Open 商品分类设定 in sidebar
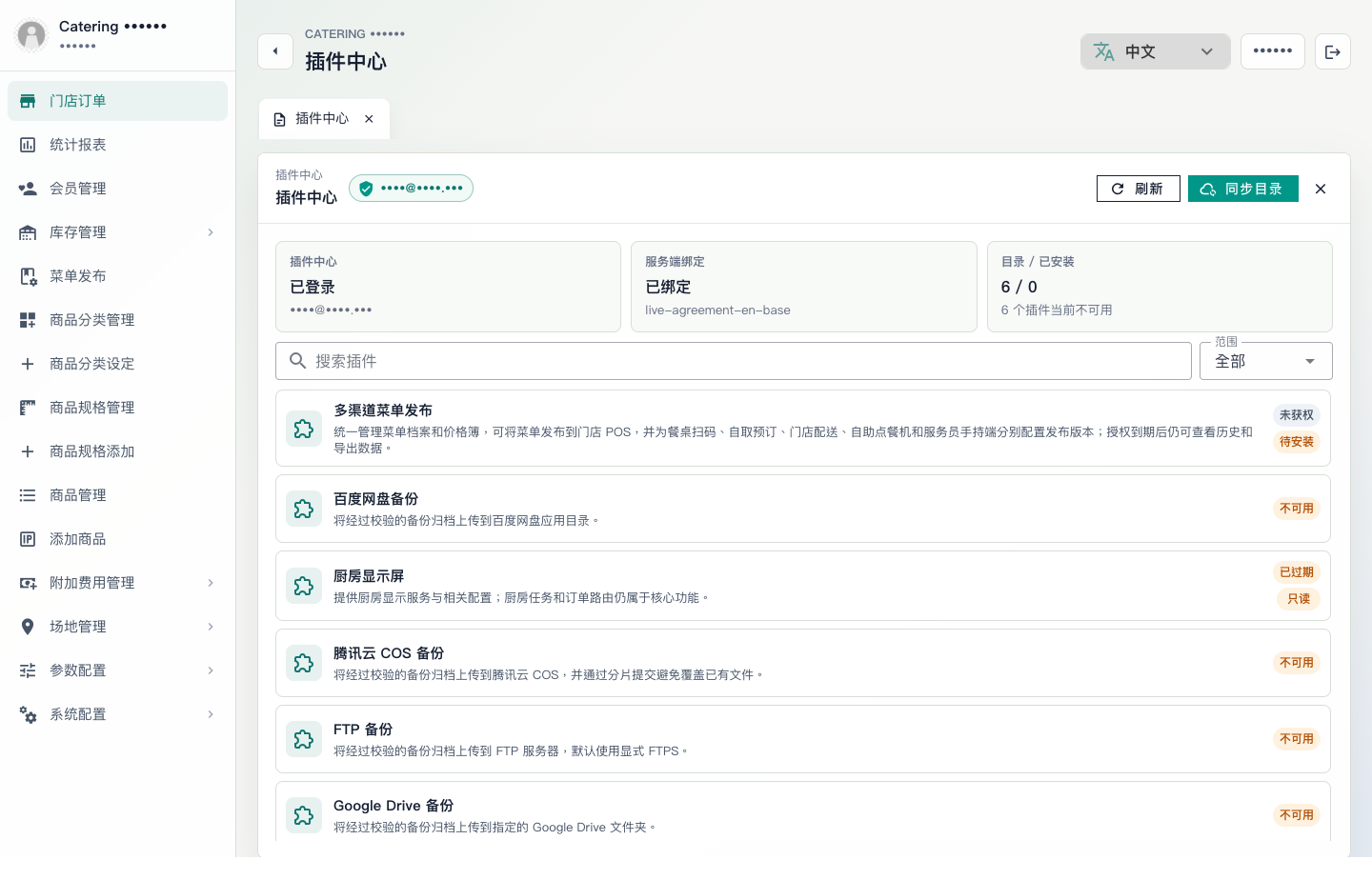The image size is (1372, 880). [x=117, y=364]
